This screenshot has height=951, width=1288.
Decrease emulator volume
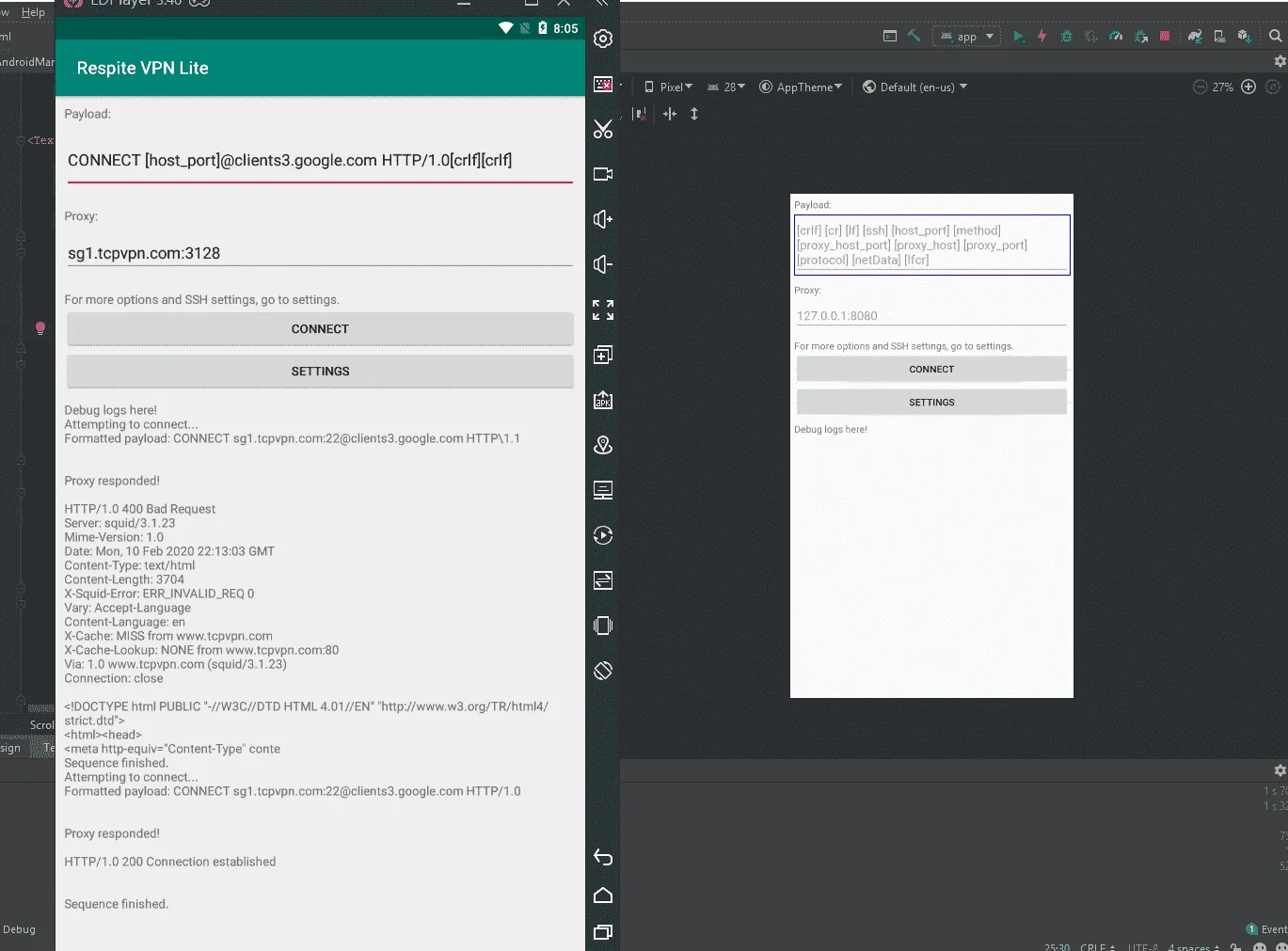(603, 264)
